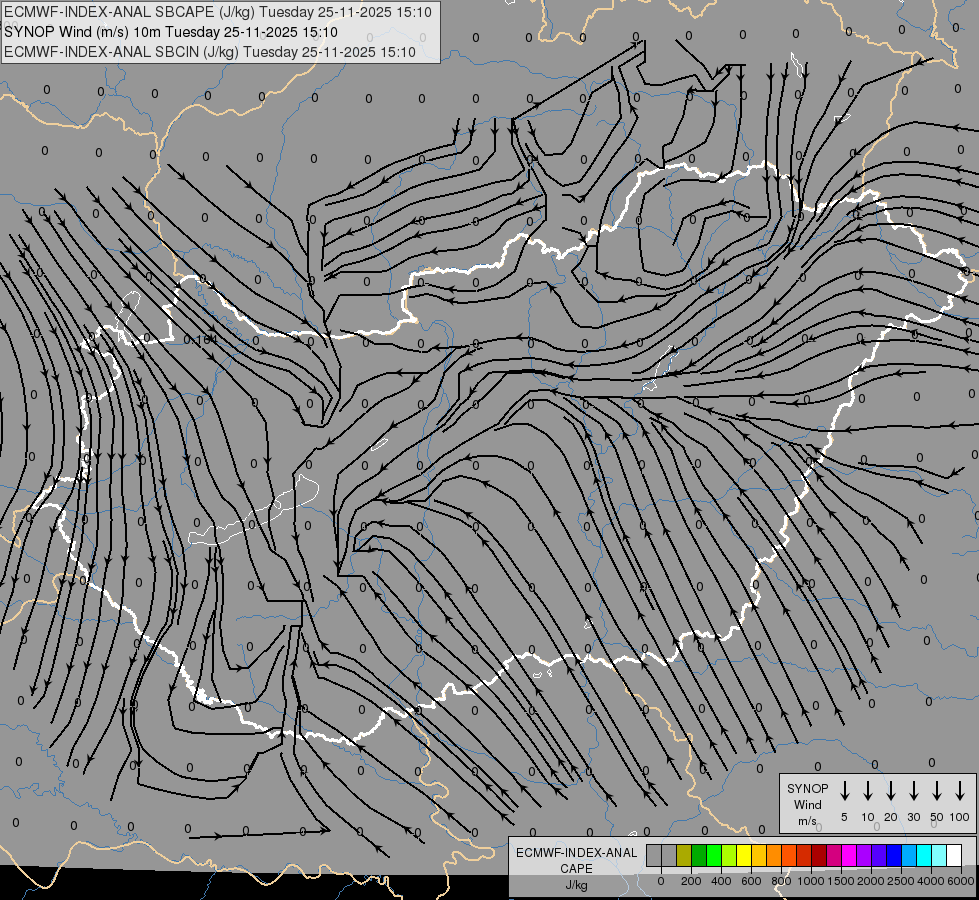
Task: Pick the violet purple CAPE swatch
Action: point(863,855)
